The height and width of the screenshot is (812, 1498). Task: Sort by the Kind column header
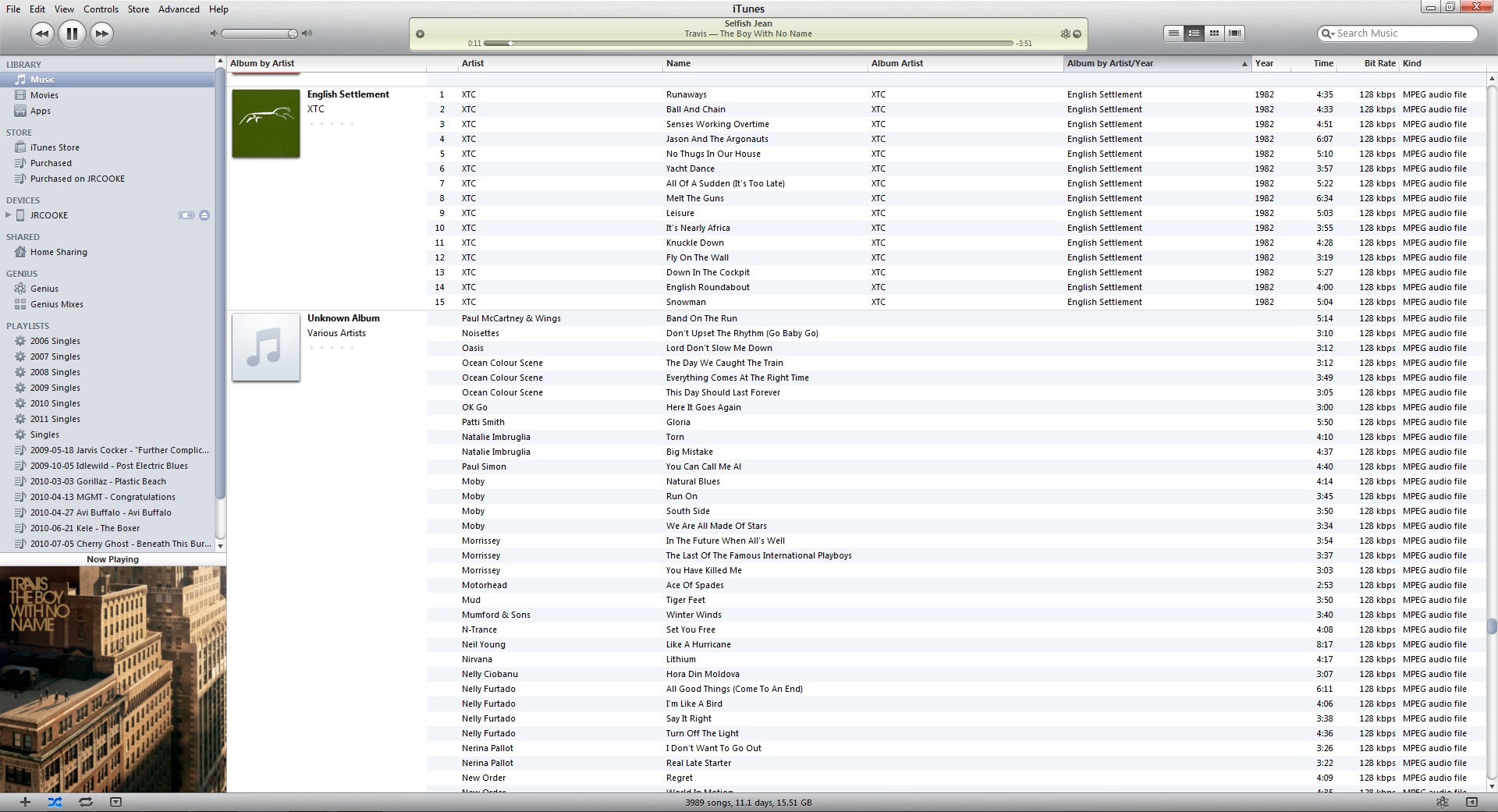click(1442, 63)
